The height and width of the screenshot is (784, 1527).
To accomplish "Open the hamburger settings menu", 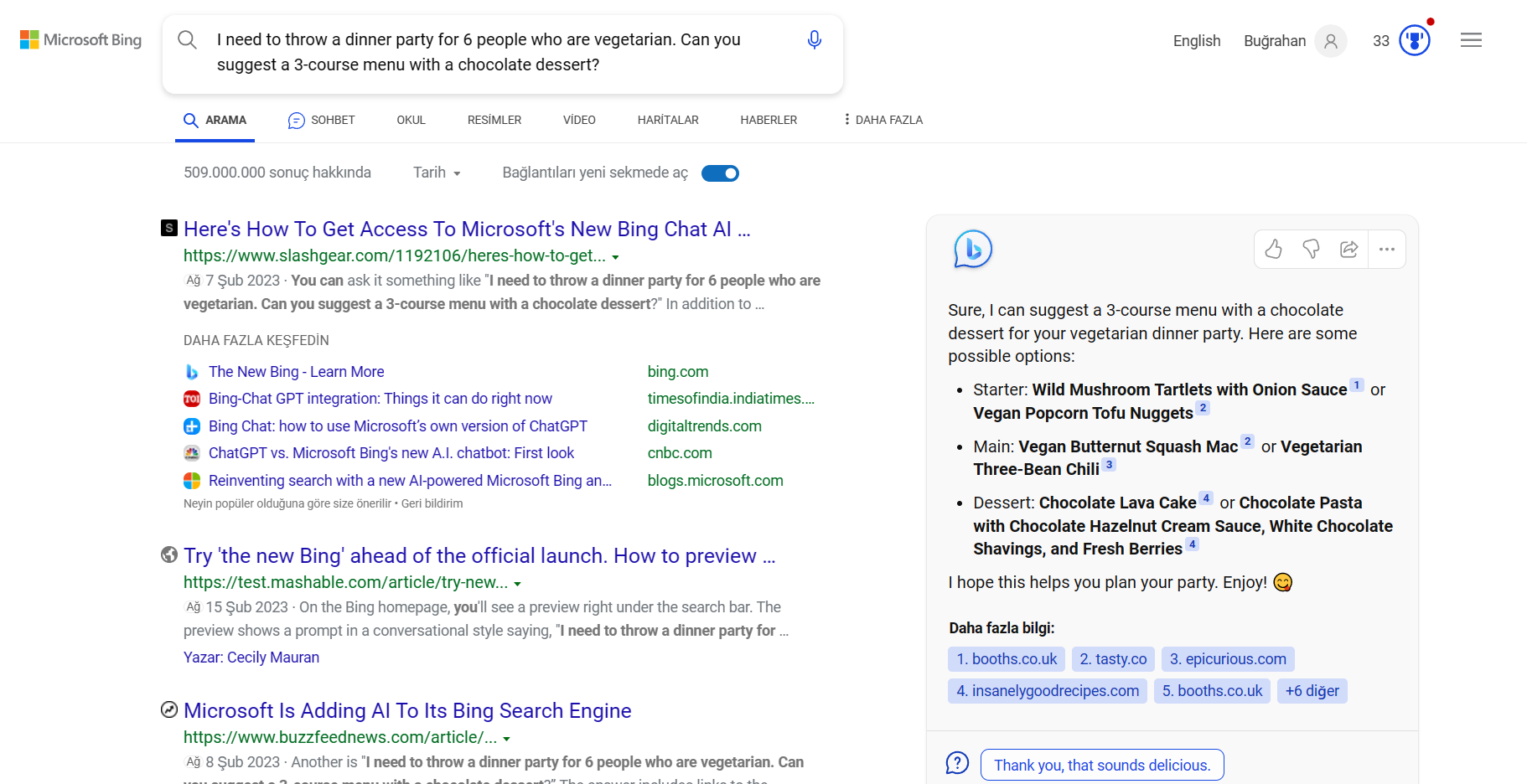I will [1471, 39].
